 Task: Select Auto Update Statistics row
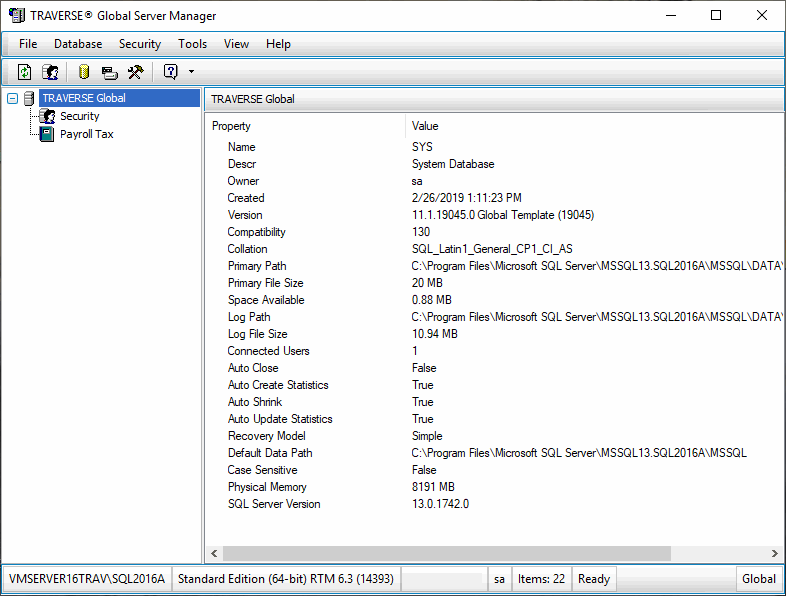point(494,419)
